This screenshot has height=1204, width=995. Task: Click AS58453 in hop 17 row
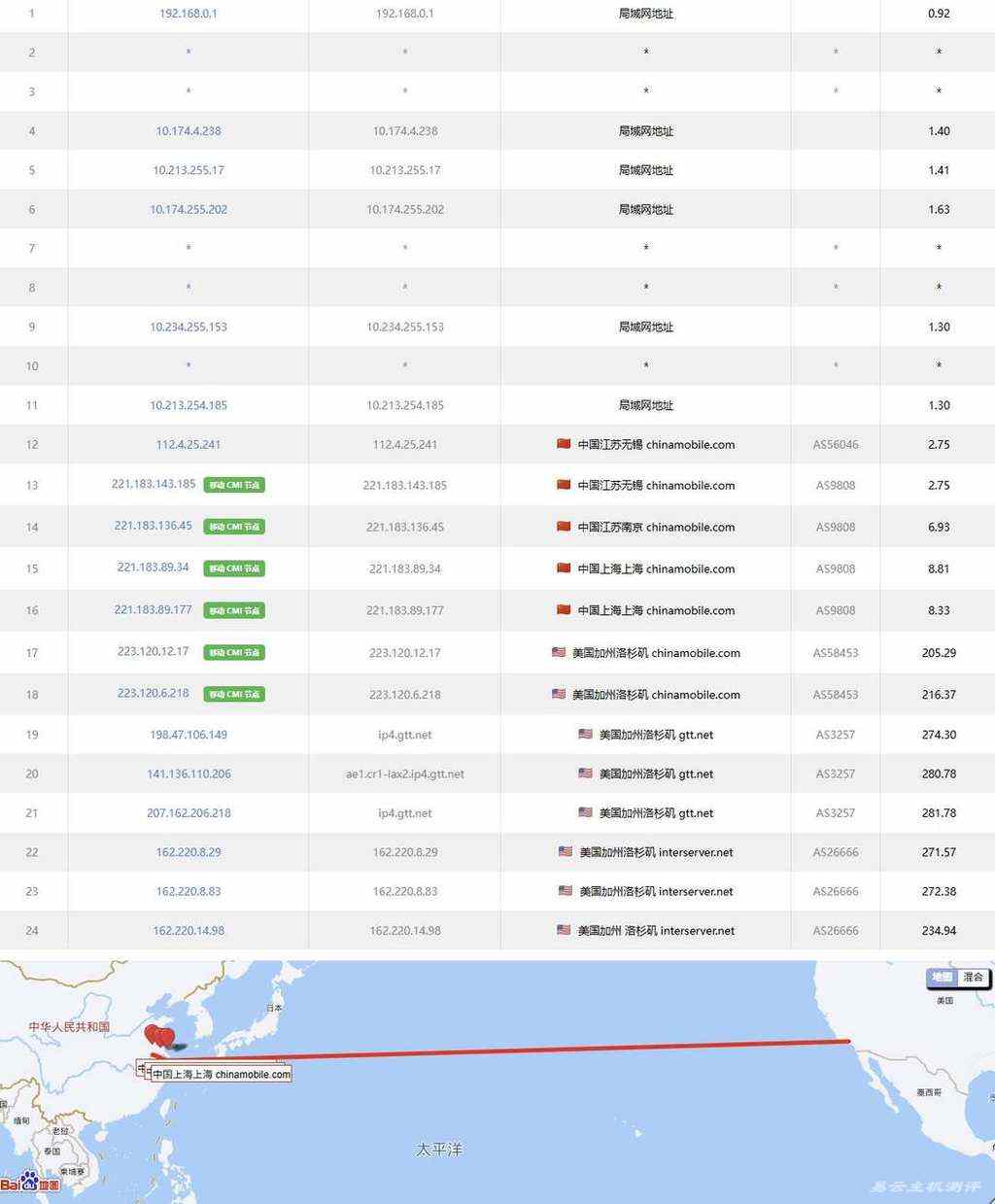tap(836, 653)
